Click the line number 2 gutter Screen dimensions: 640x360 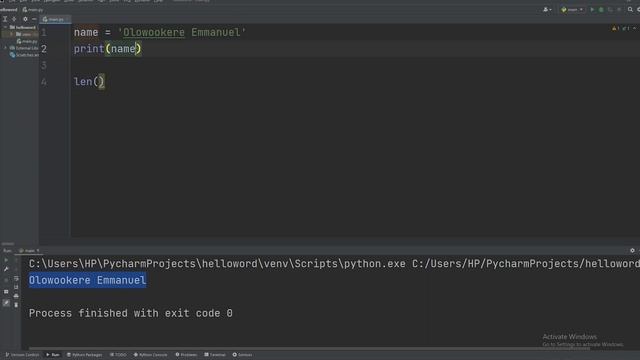click(44, 49)
